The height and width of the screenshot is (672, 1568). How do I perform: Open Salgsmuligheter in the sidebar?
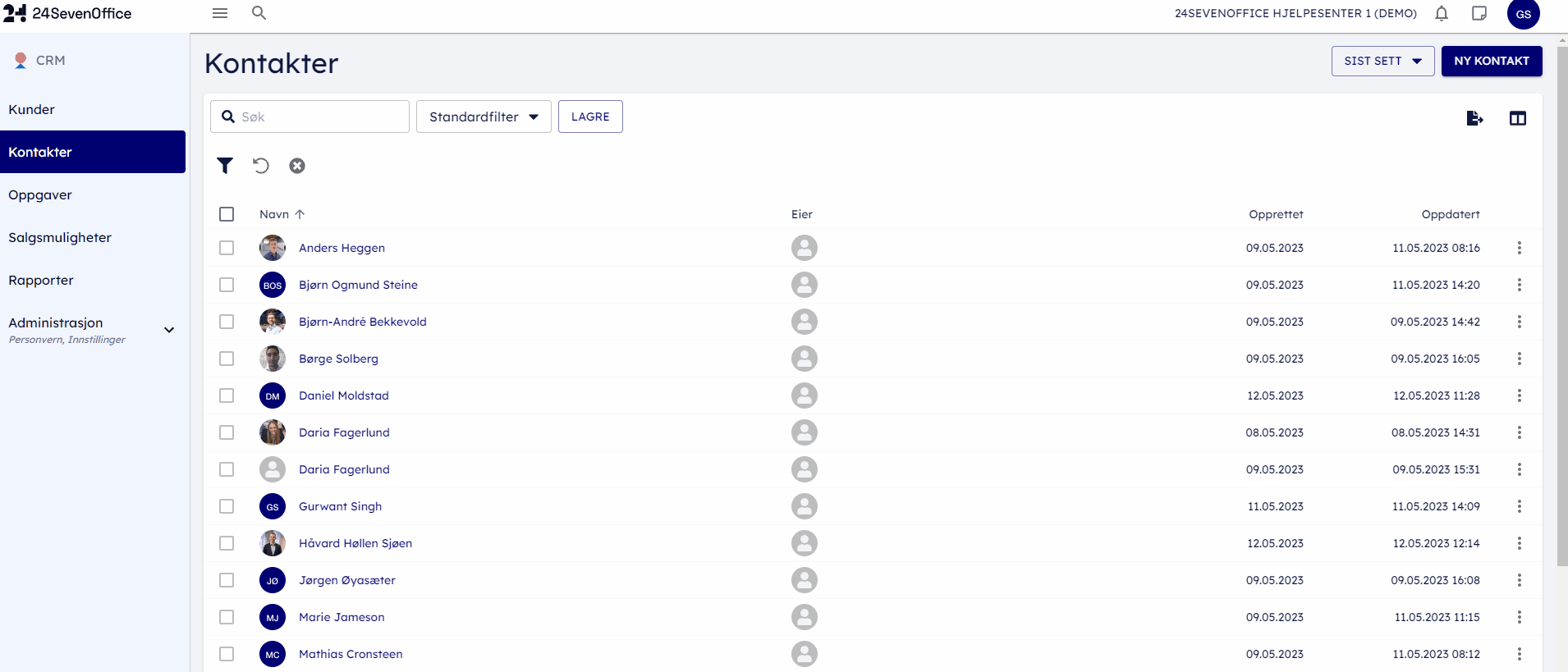click(x=60, y=237)
